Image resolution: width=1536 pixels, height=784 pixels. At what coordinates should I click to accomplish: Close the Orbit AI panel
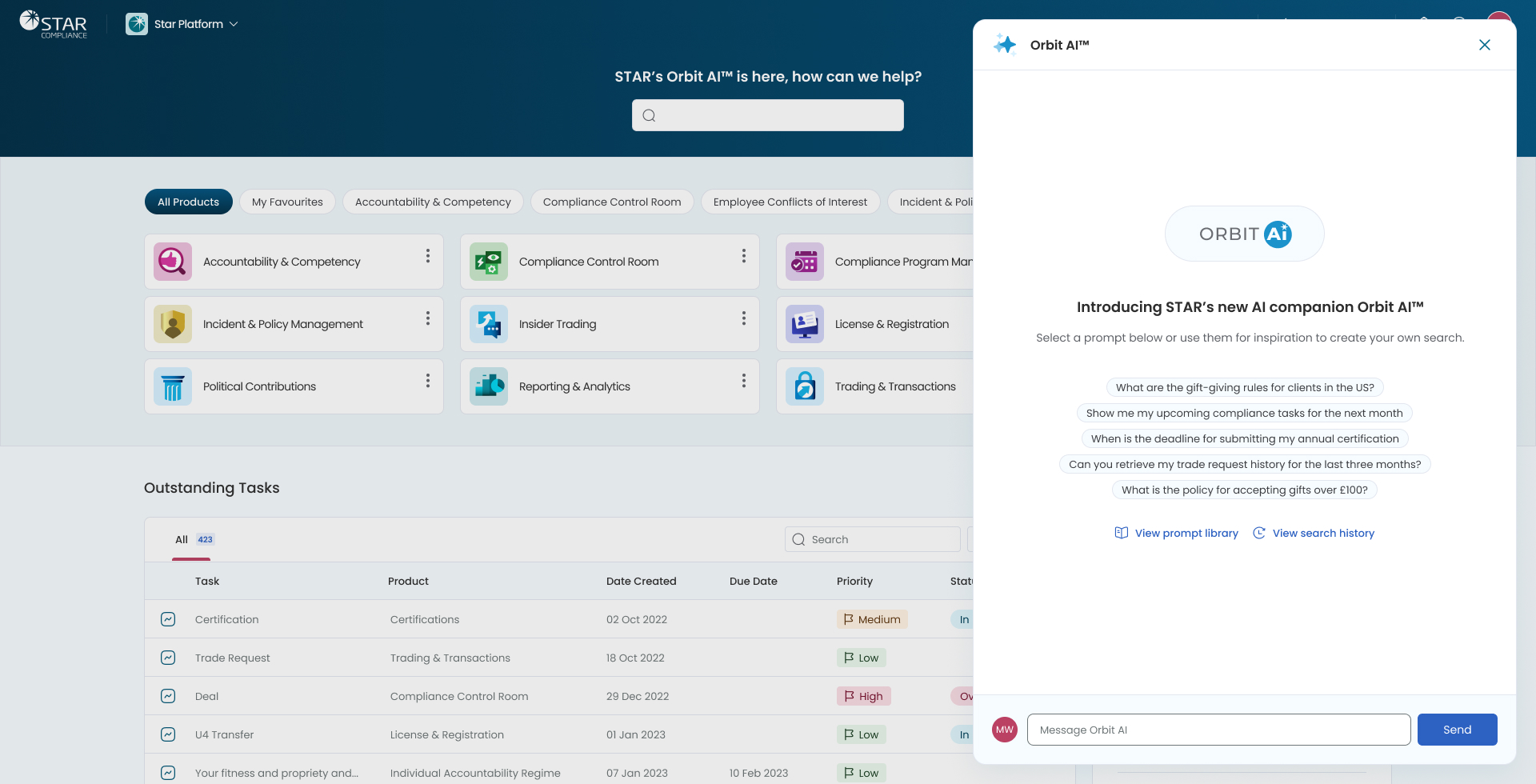[x=1485, y=45]
